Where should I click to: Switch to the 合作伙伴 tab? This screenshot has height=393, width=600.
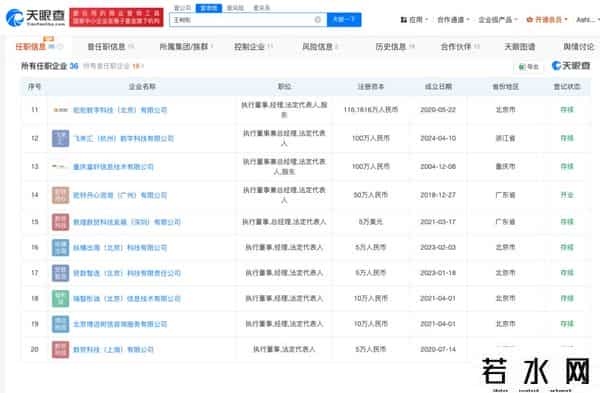(460, 47)
